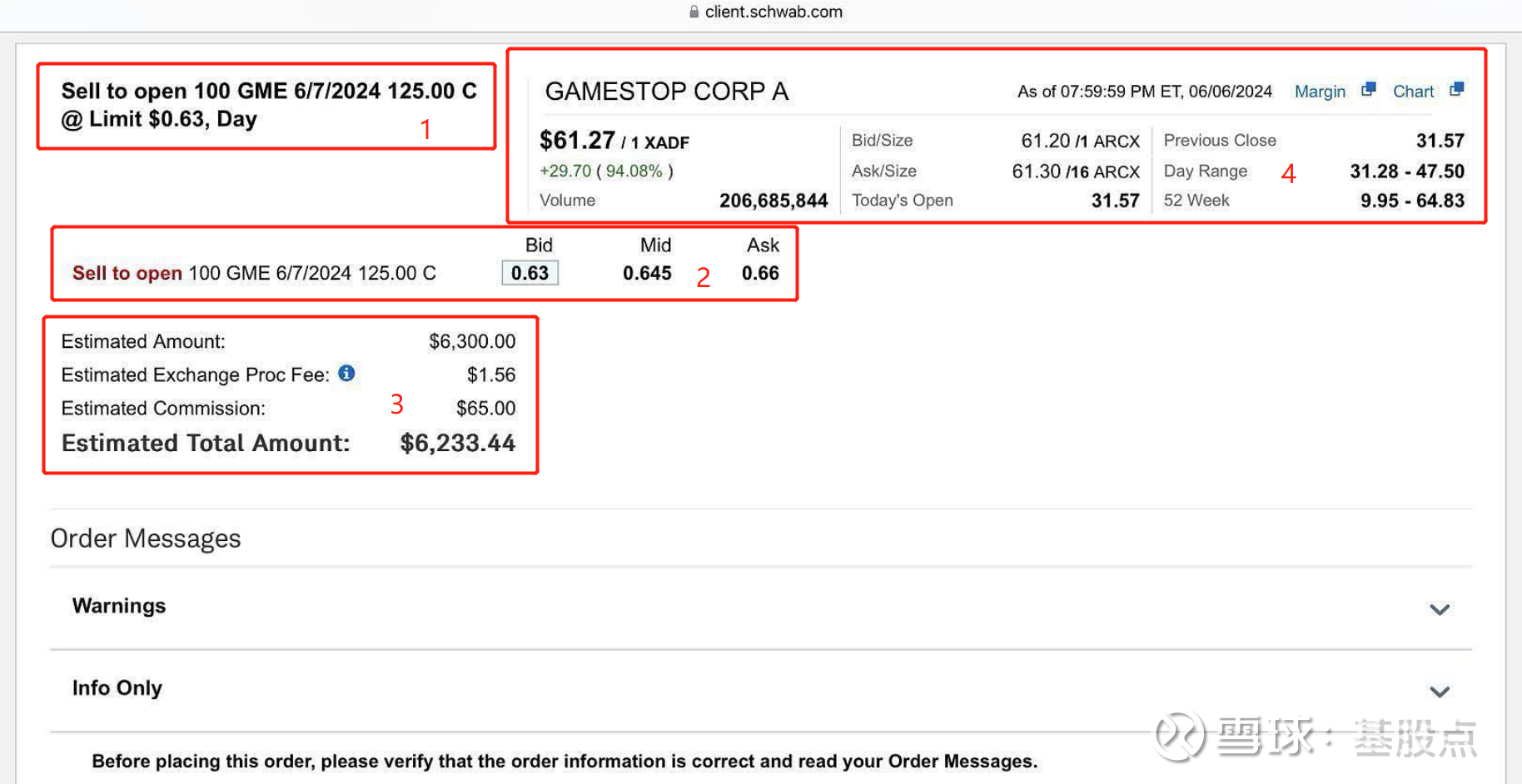Open the Margin link
The width and height of the screenshot is (1522, 784).
(1320, 92)
